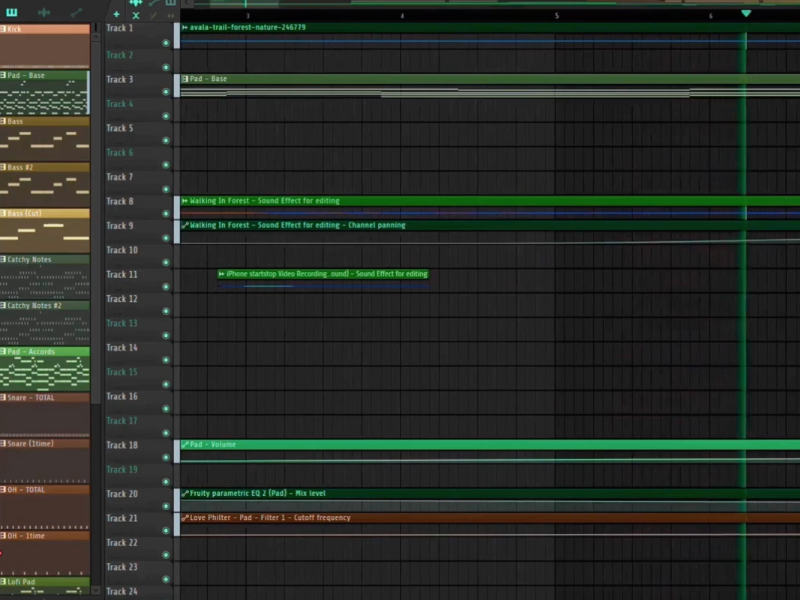Viewport: 800px width, 600px height.
Task: Click the audio icon on avala-trail-forest-nature clip
Action: pyautogui.click(x=185, y=28)
